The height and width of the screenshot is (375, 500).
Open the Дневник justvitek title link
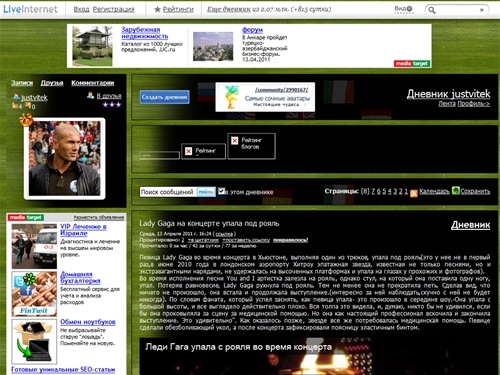click(x=448, y=94)
